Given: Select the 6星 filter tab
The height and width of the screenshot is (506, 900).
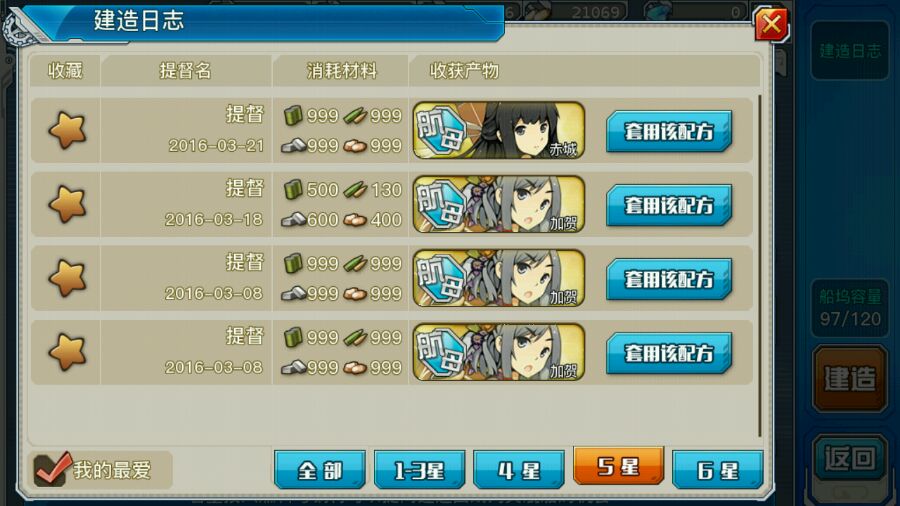Looking at the screenshot, I should tap(717, 470).
